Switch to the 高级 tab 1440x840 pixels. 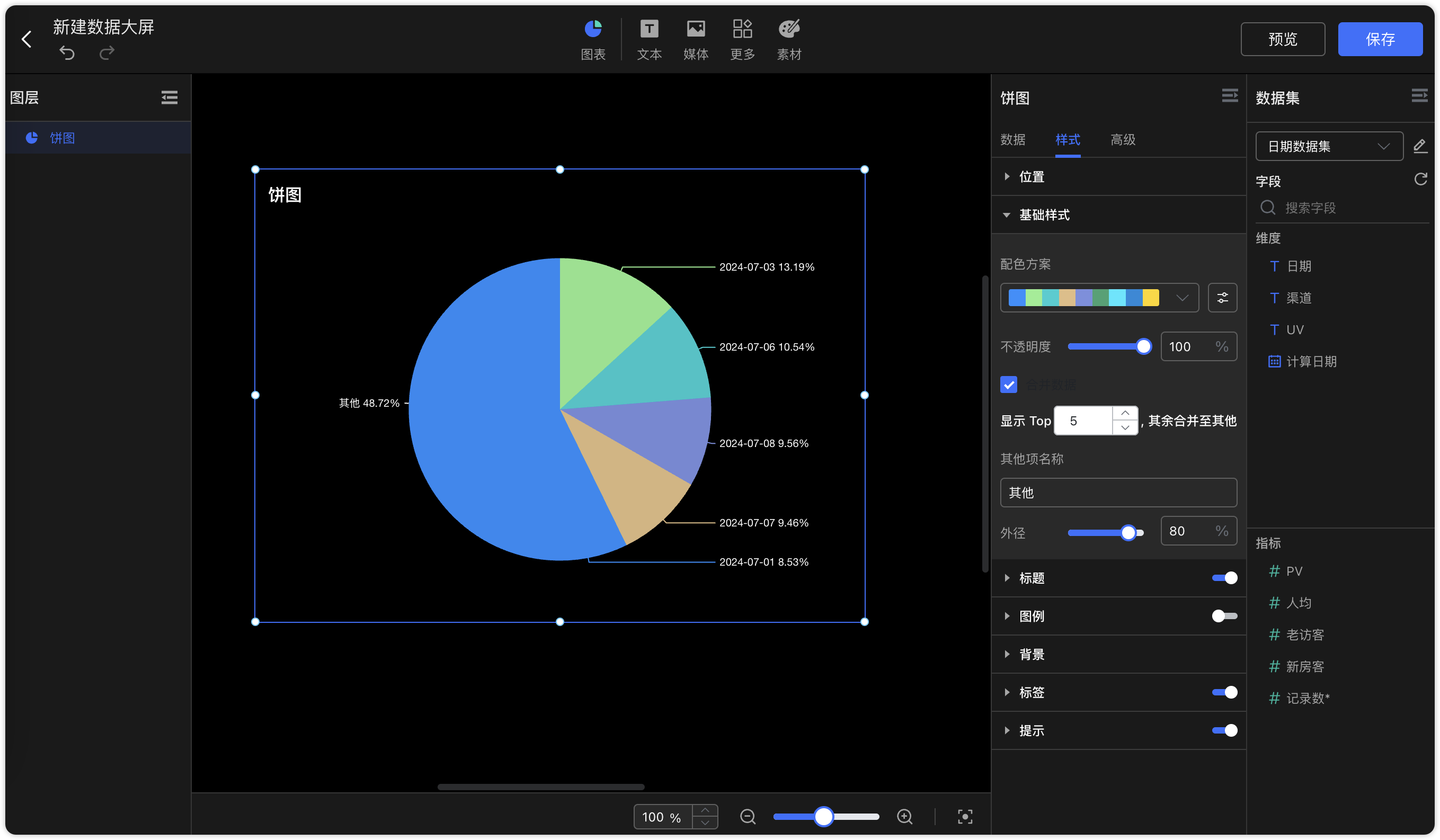[x=1122, y=139]
